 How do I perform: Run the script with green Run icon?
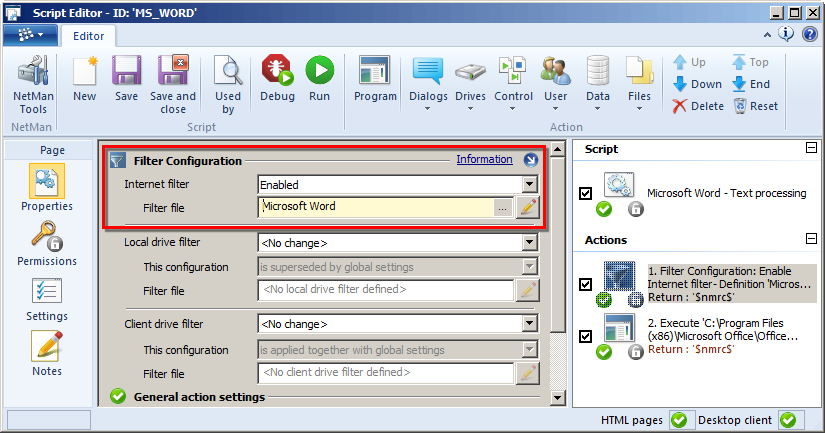[x=319, y=79]
